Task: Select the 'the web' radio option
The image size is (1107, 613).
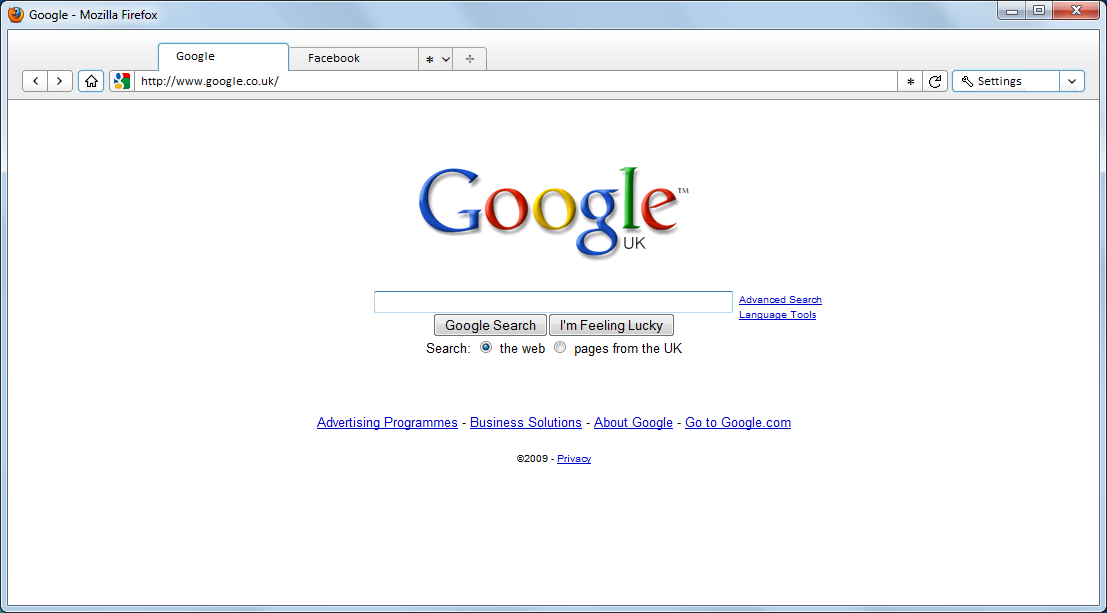Action: click(x=486, y=347)
